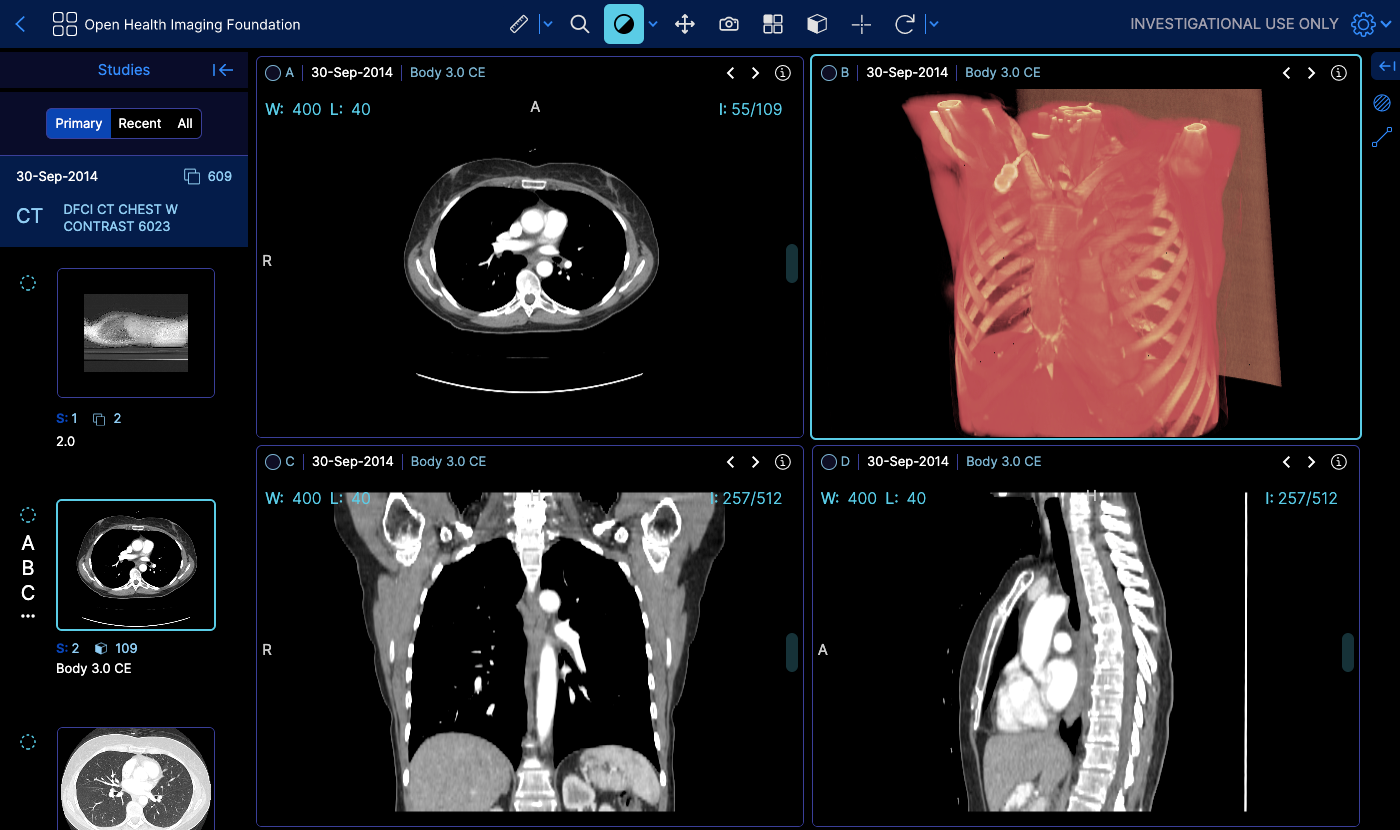Open the Window Level presets dropdown
This screenshot has width=1400, height=830.
click(653, 24)
